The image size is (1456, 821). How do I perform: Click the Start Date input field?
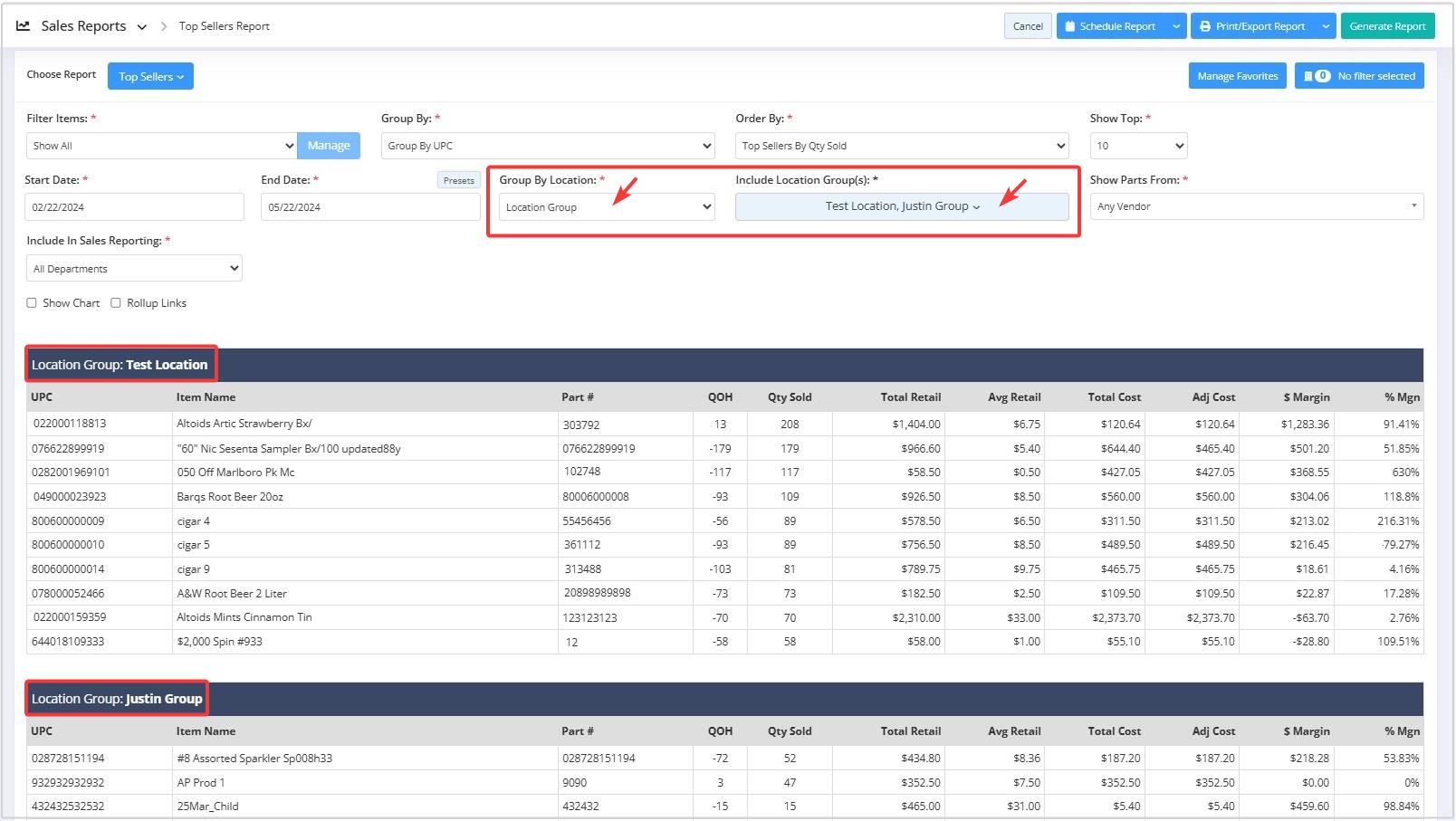[x=134, y=207]
